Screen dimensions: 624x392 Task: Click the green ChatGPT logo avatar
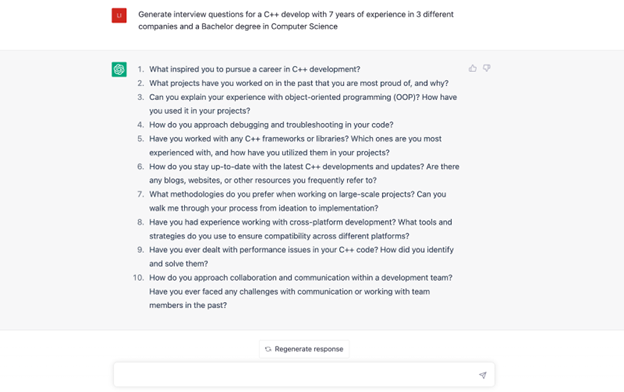(x=119, y=69)
